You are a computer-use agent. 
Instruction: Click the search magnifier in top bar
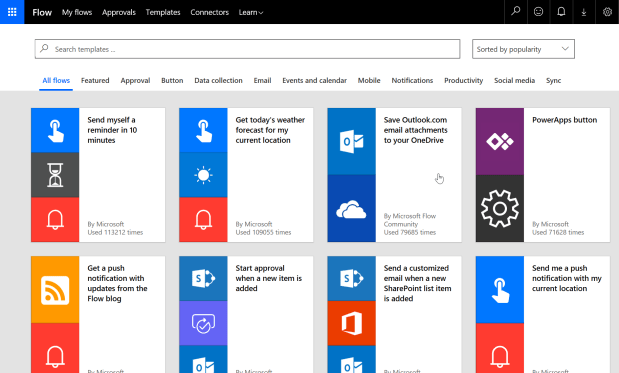point(516,11)
